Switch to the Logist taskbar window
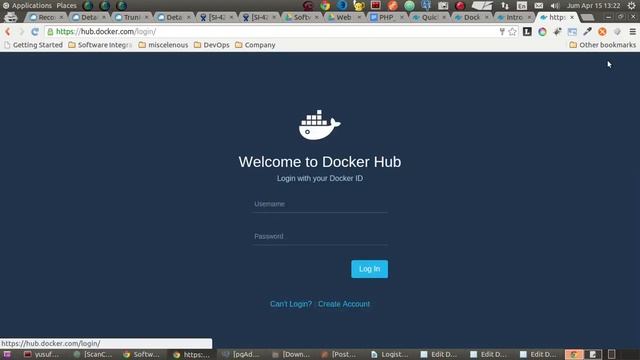 click(x=390, y=354)
